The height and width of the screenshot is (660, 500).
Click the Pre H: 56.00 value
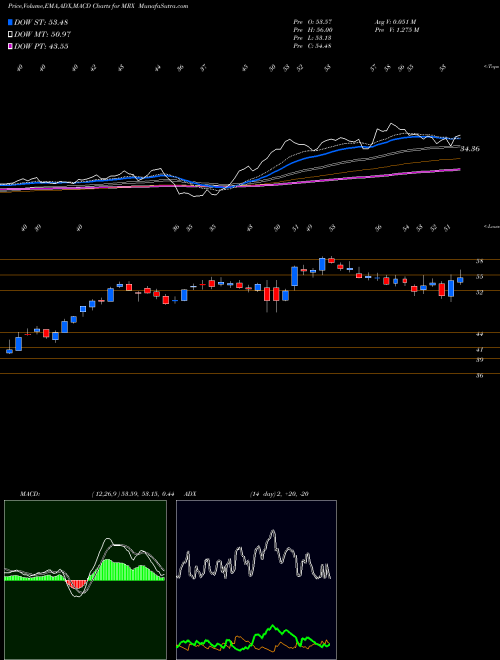click(x=313, y=29)
